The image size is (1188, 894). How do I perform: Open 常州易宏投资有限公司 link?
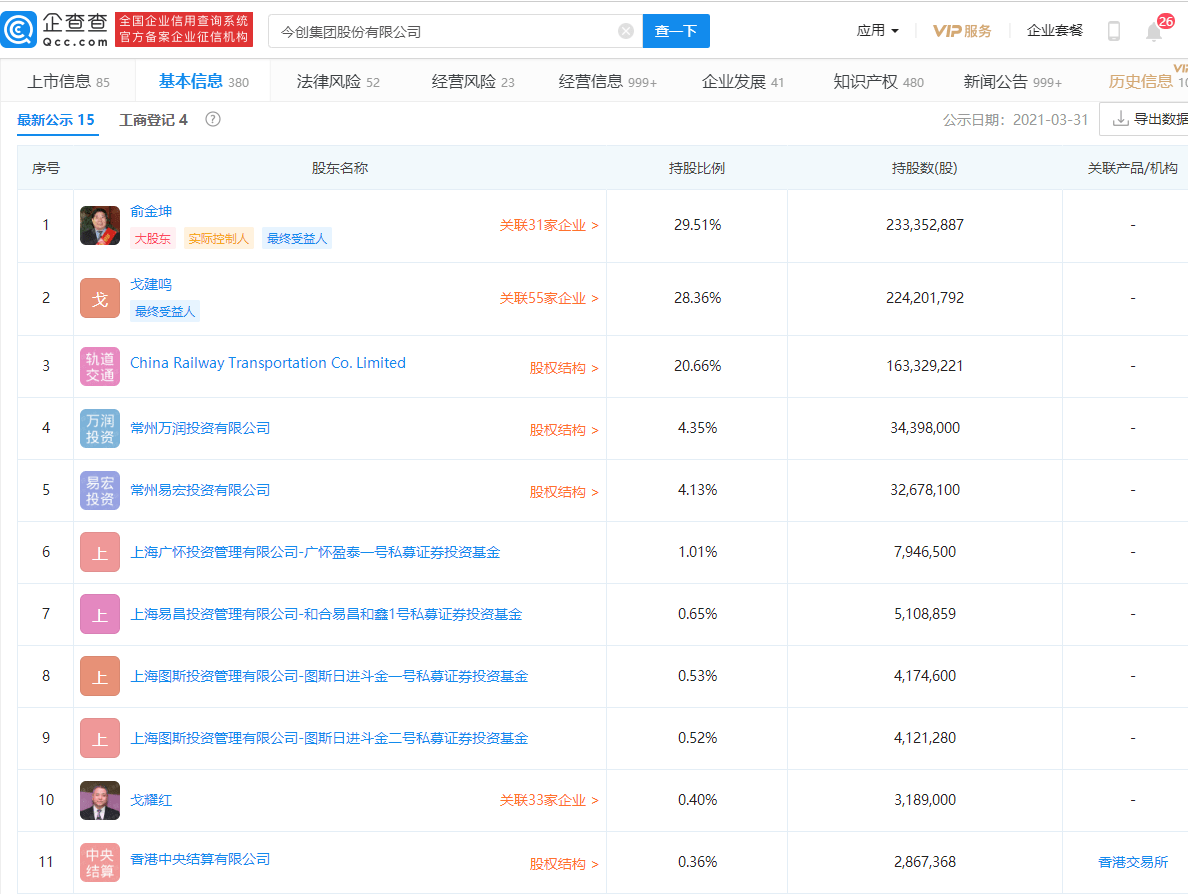(200, 490)
